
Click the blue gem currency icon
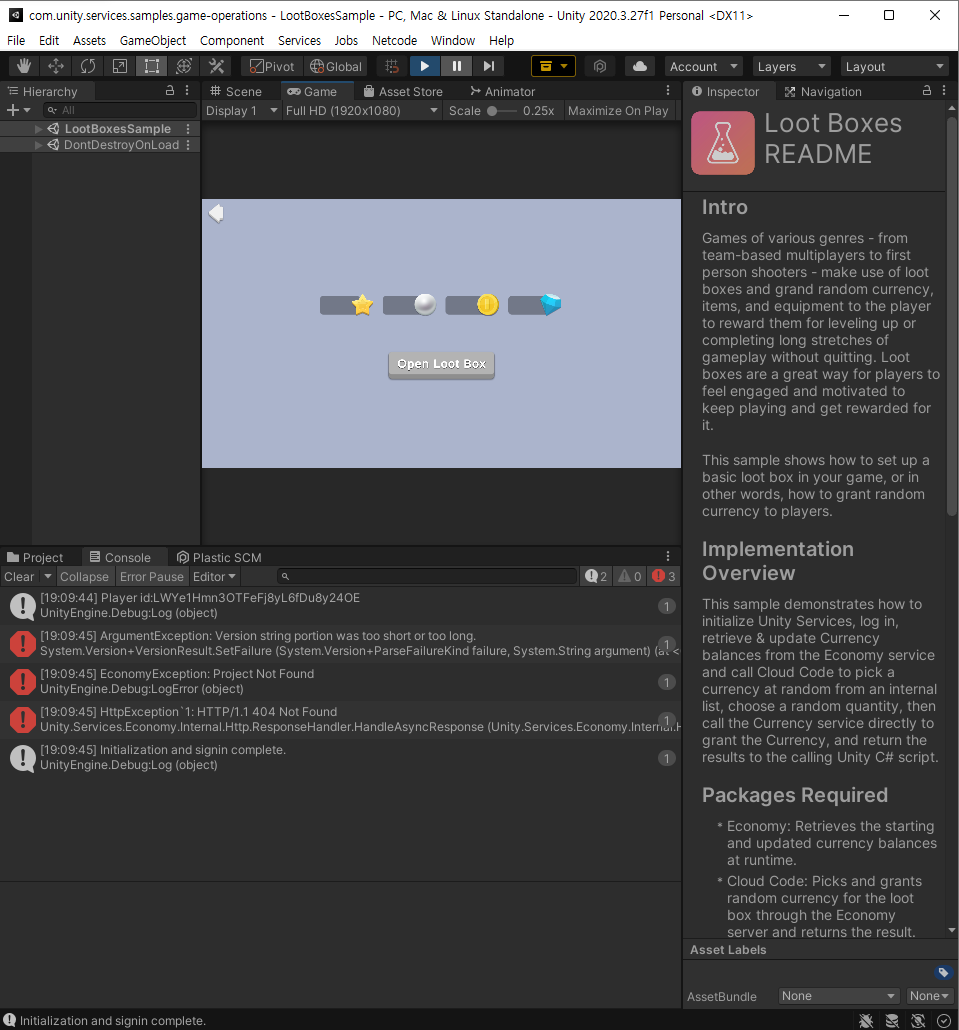[x=550, y=304]
